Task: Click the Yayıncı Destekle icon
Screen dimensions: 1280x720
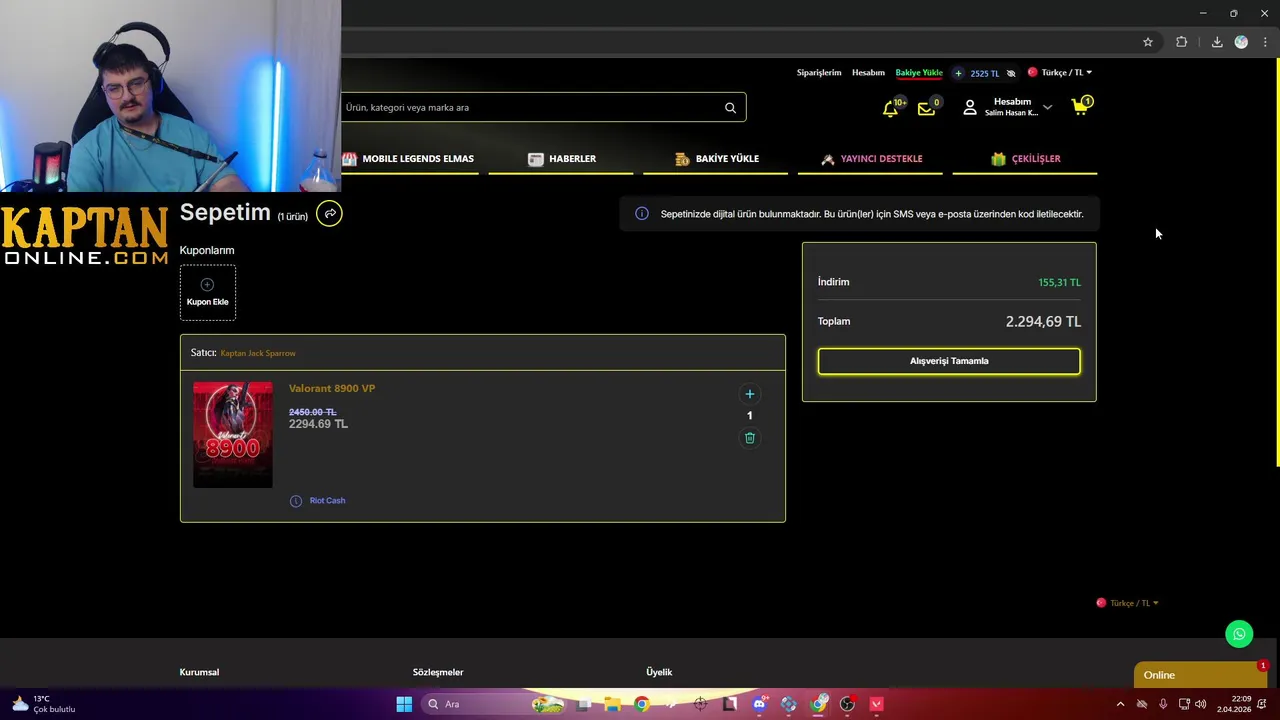Action: [x=828, y=159]
